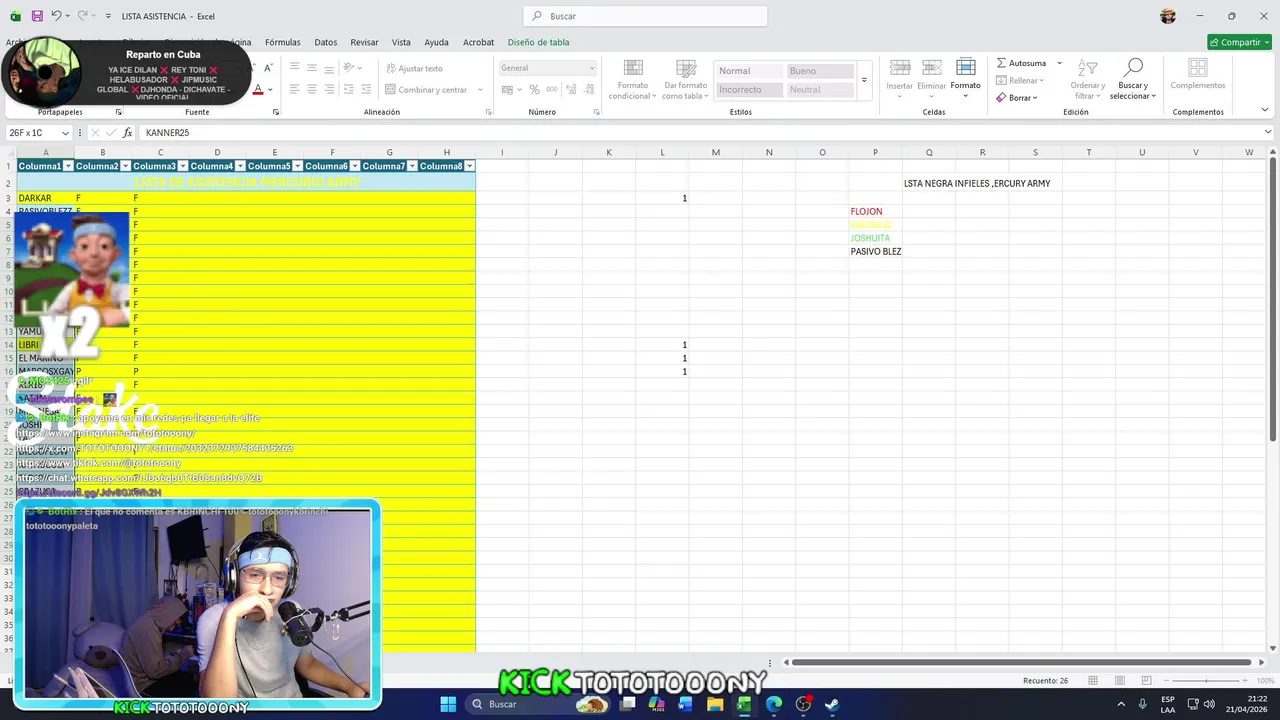Click the Undo arrow in Quick Access
Screen dimensions: 1280x720
[56, 16]
